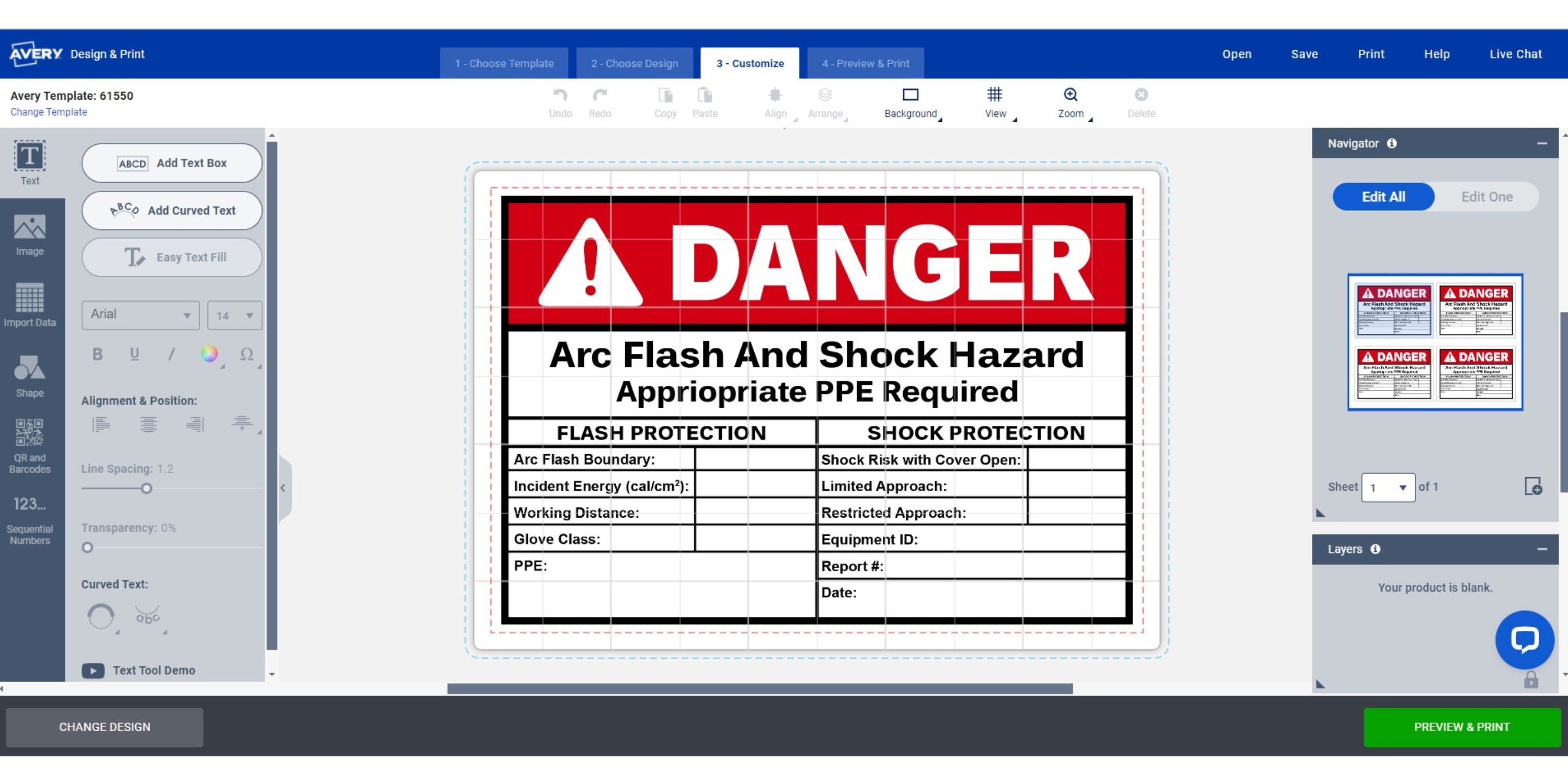The image size is (1568, 784).
Task: Collapse the left tool panel
Action: pyautogui.click(x=284, y=488)
